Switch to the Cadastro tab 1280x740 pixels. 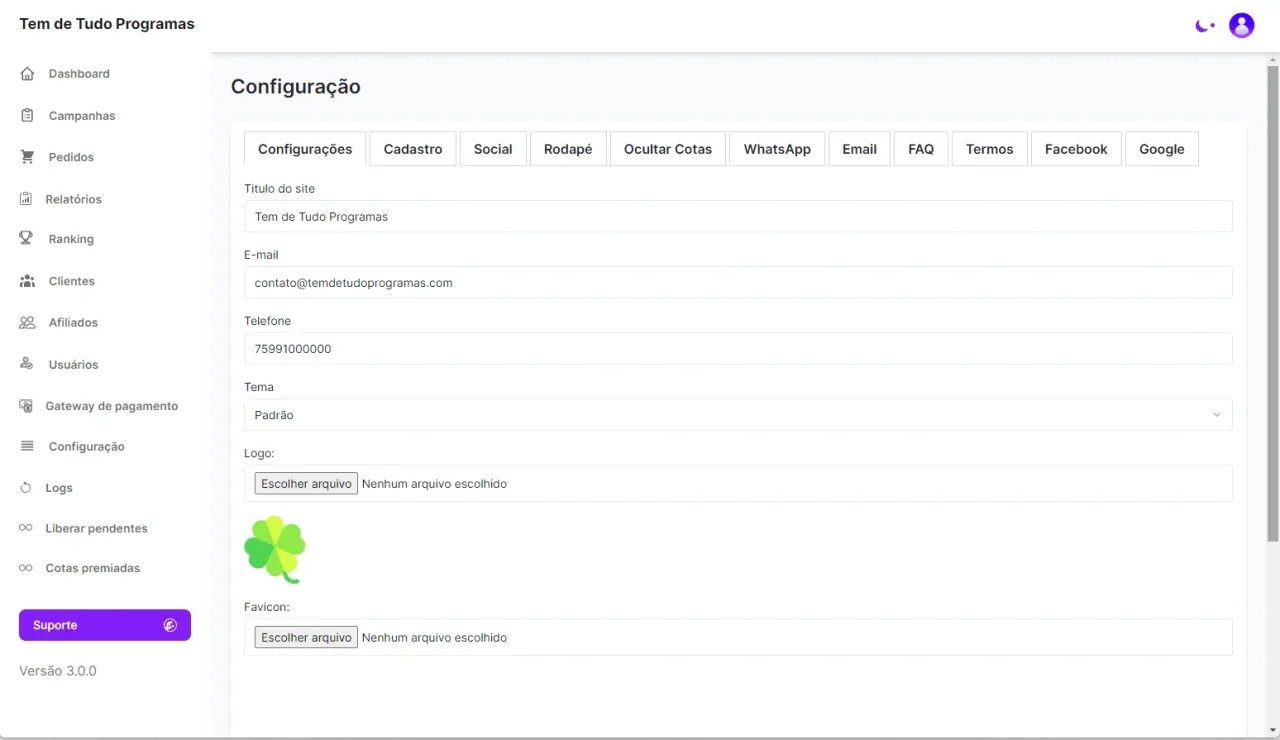pyautogui.click(x=413, y=149)
